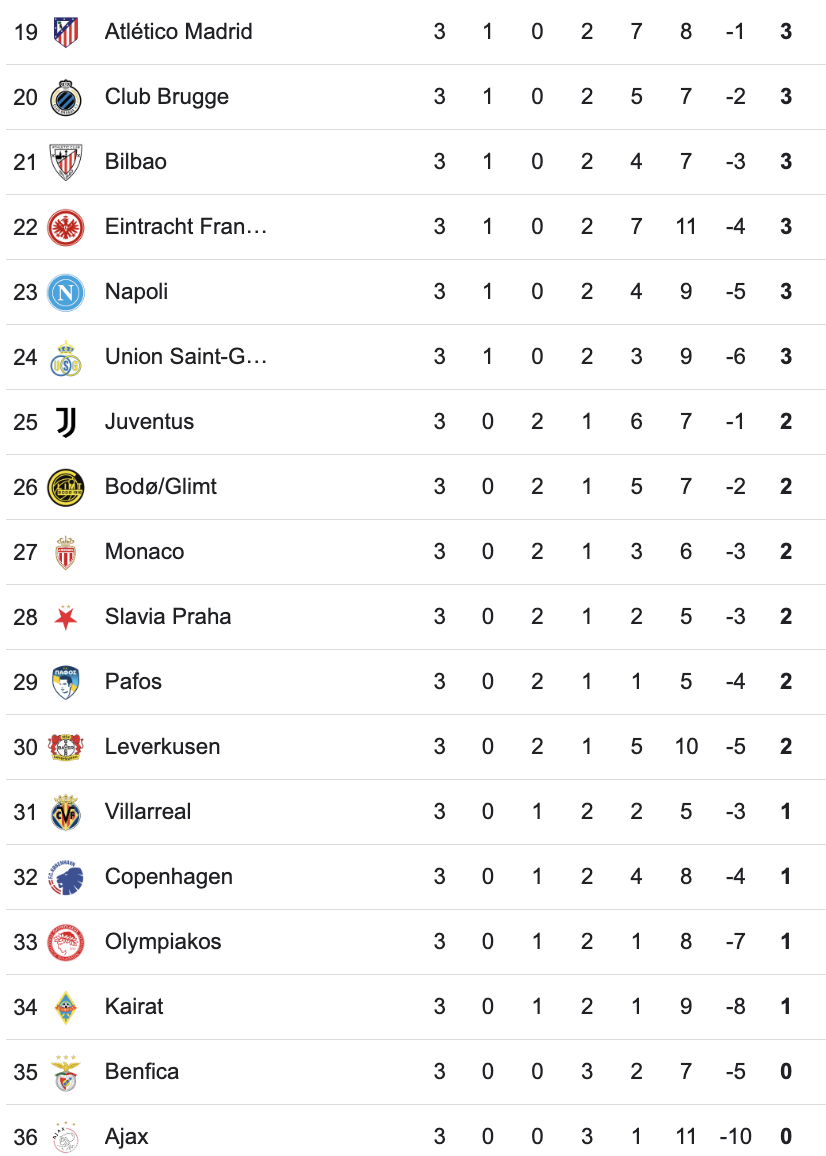Image resolution: width=826 pixels, height=1156 pixels.
Task: Click the Slavia Praha red star icon
Action: click(x=65, y=617)
